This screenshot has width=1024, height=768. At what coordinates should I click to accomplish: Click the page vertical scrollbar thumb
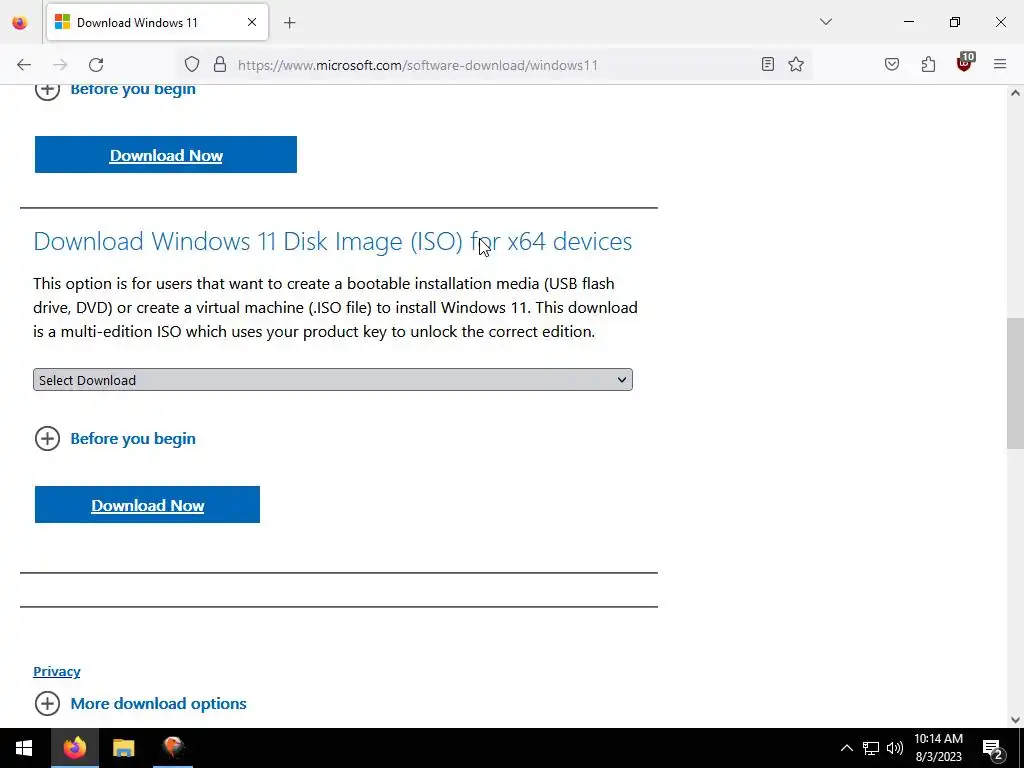[1015, 383]
